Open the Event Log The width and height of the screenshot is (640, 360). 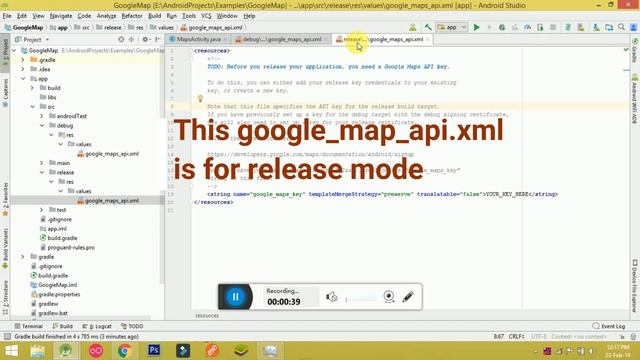tap(609, 326)
